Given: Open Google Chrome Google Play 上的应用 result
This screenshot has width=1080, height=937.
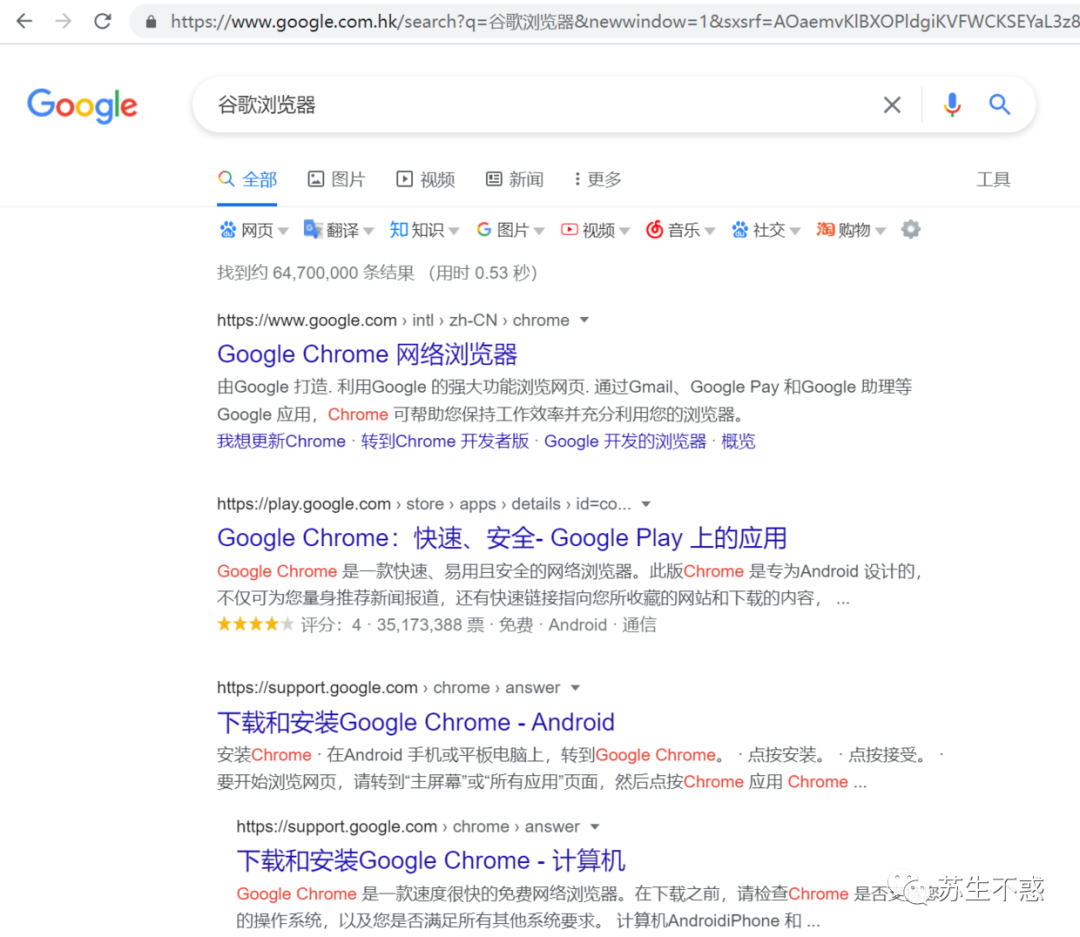Looking at the screenshot, I should point(502,538).
